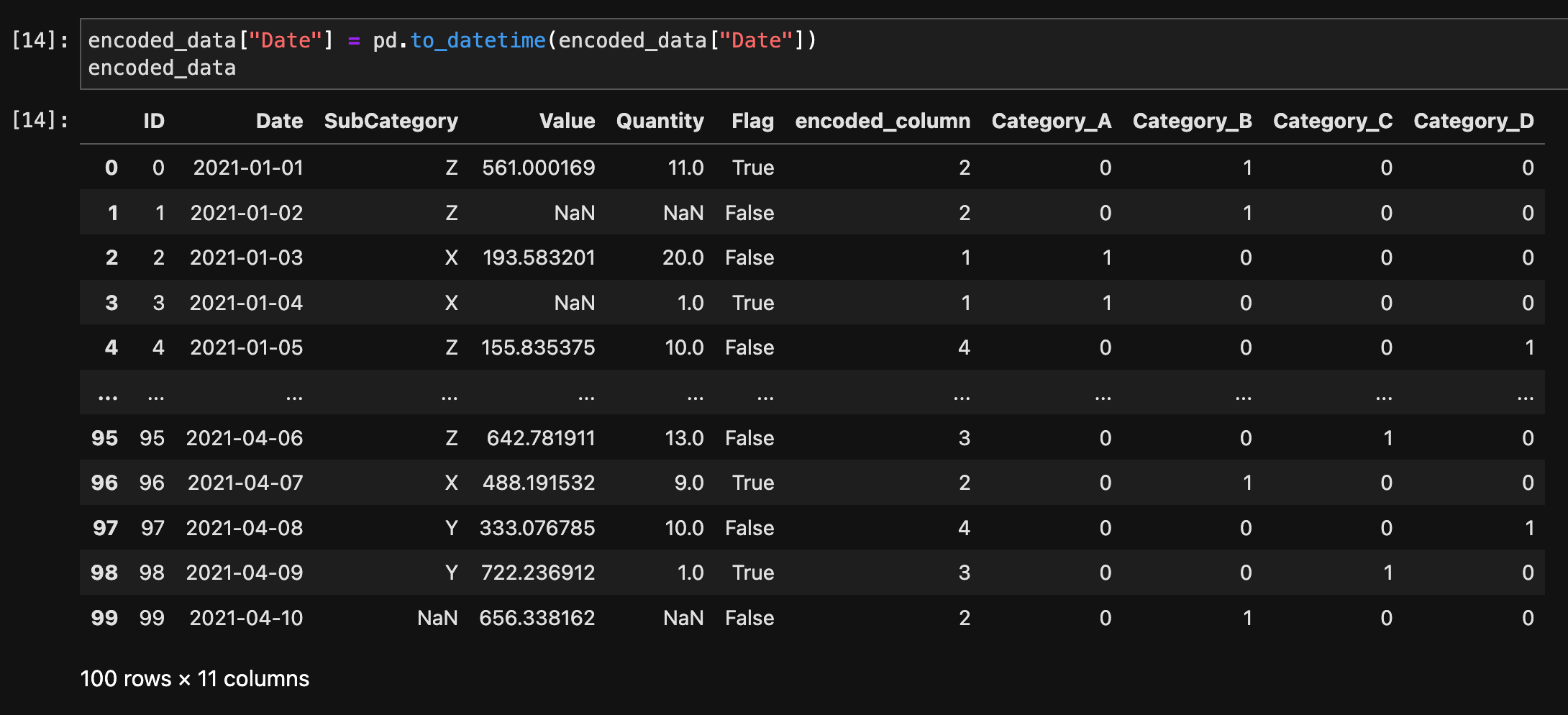1568x715 pixels.
Task: Click the quantity 13.0 cell
Action: pos(684,438)
